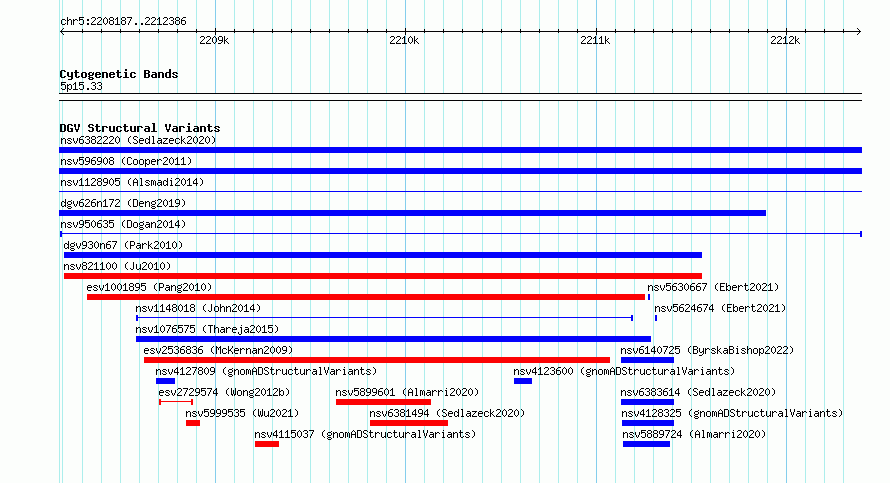Click the Cytogenetic Bands track heading
Image resolution: width=890 pixels, height=483 pixels.
point(119,74)
